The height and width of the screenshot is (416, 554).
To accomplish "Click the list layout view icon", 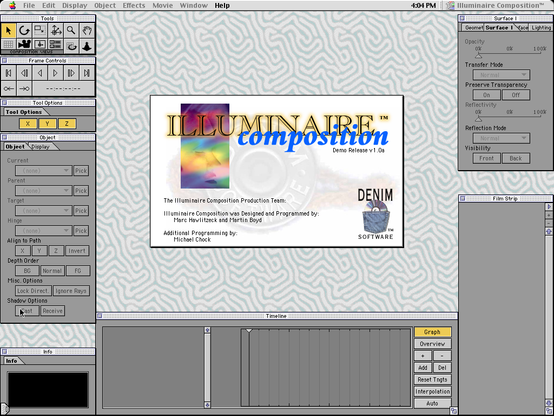I will pos(55,45).
